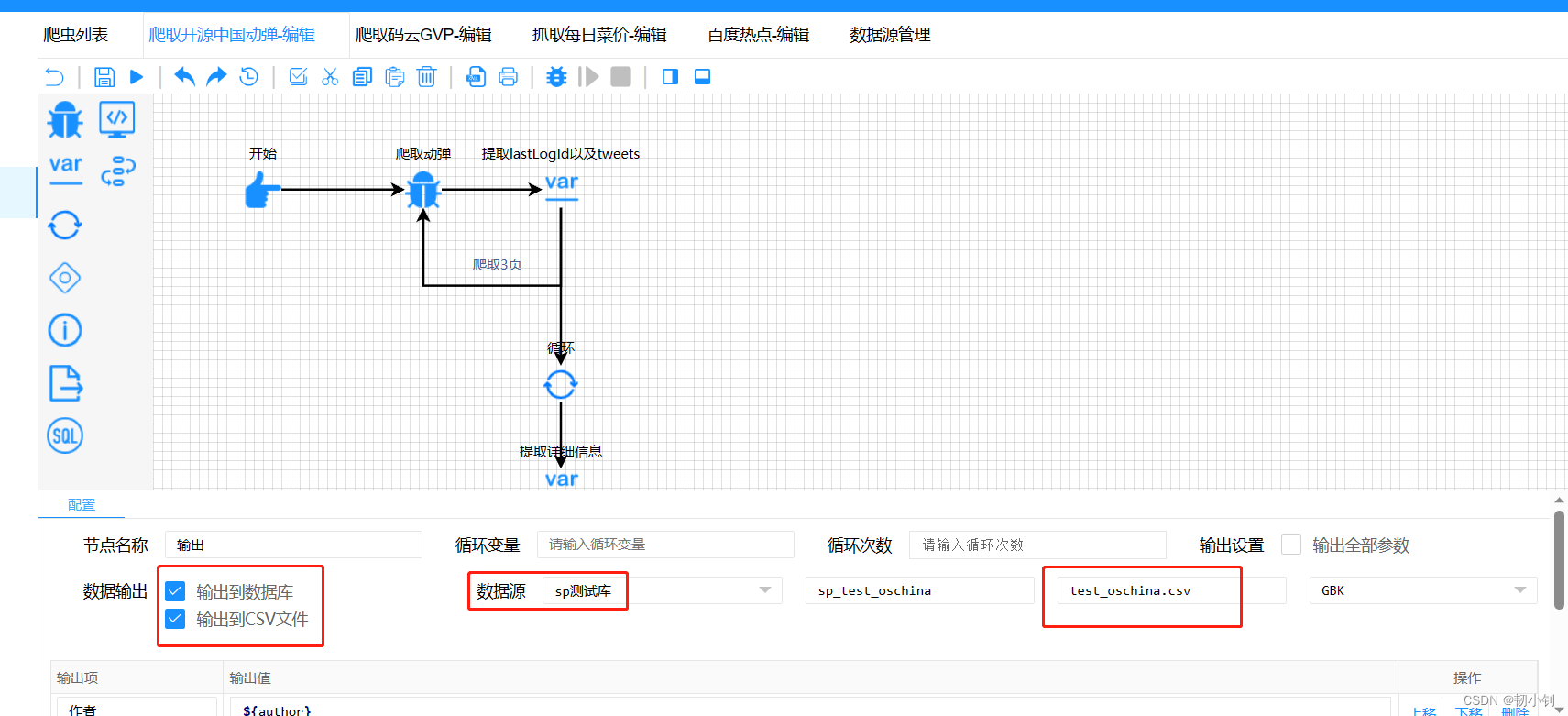Click the test_oschina.csv file name field
Viewport: 1568px width, 716px height.
(1172, 590)
